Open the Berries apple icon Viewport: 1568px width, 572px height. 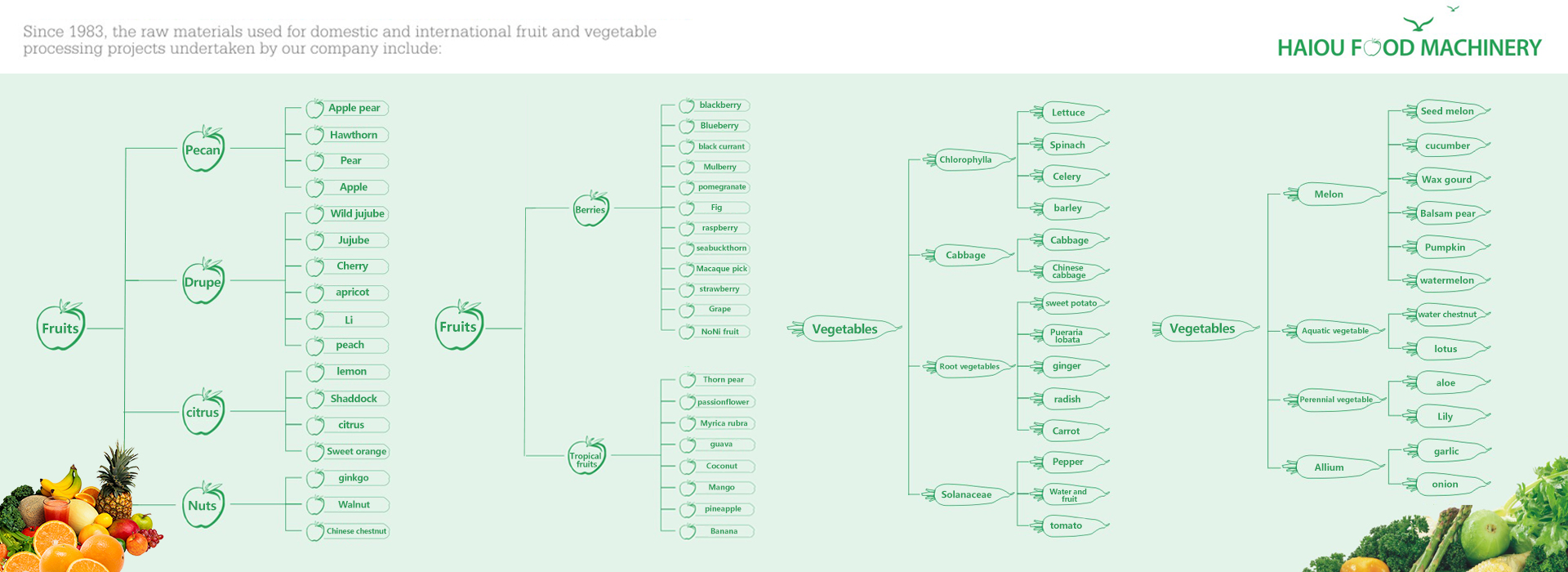[x=590, y=208]
